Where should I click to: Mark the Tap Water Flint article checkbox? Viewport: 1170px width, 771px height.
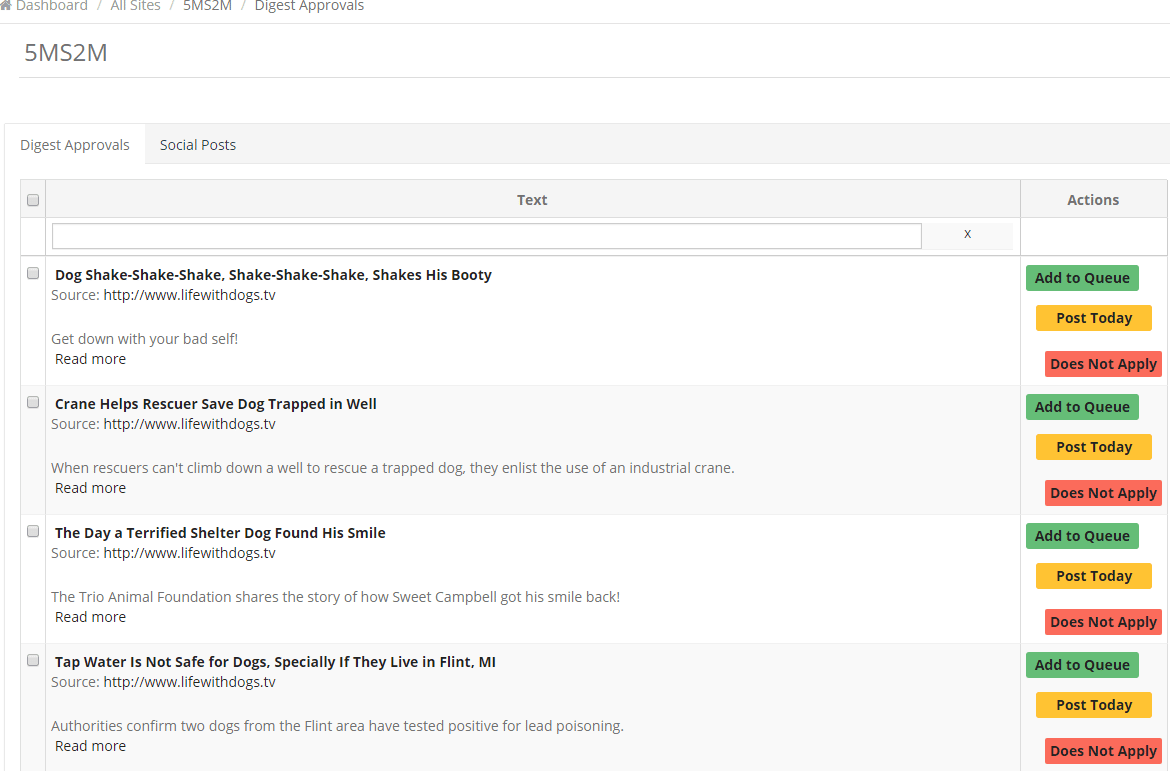pyautogui.click(x=33, y=660)
